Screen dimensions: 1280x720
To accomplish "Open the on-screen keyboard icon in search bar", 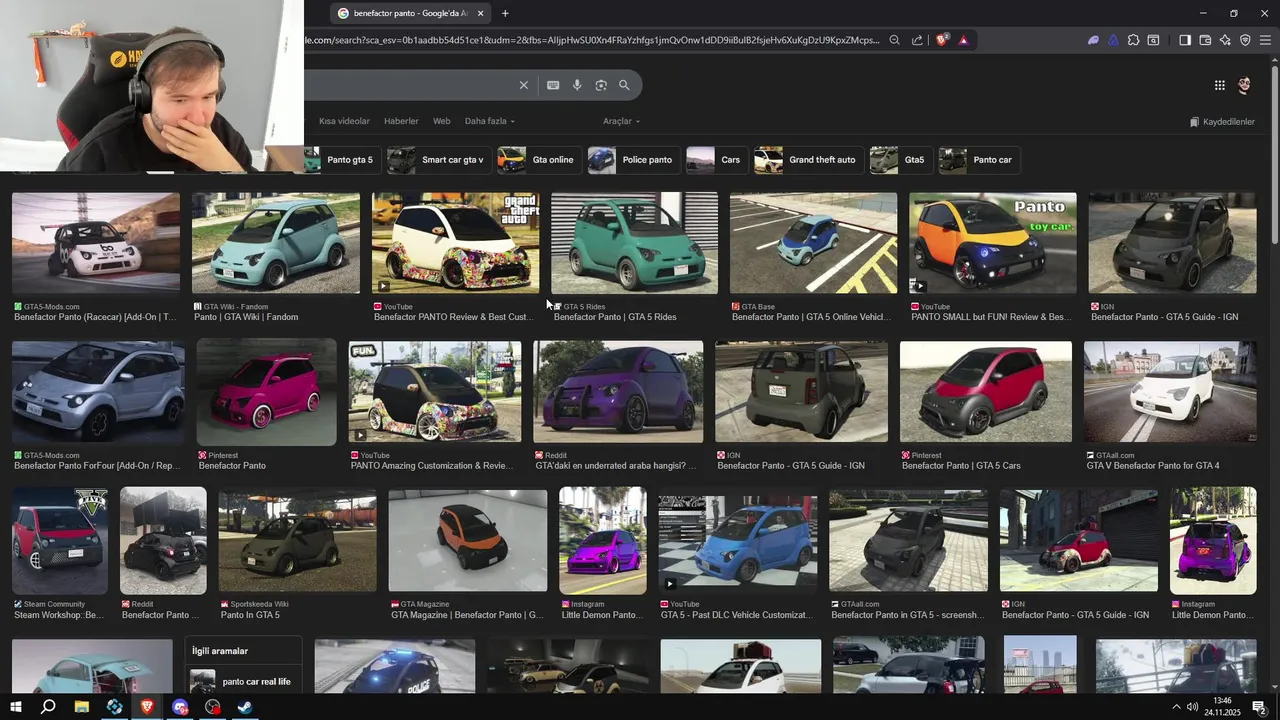I will click(553, 85).
